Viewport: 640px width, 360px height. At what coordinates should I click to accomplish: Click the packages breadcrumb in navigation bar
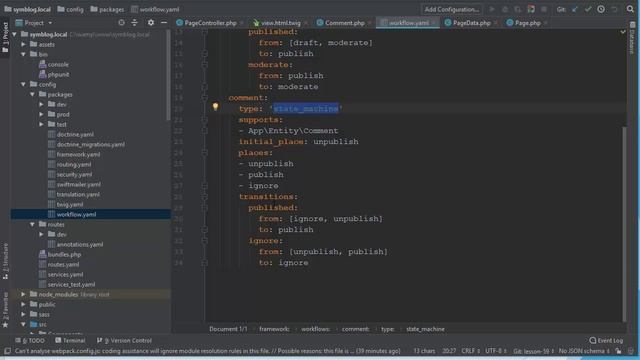[x=107, y=9]
